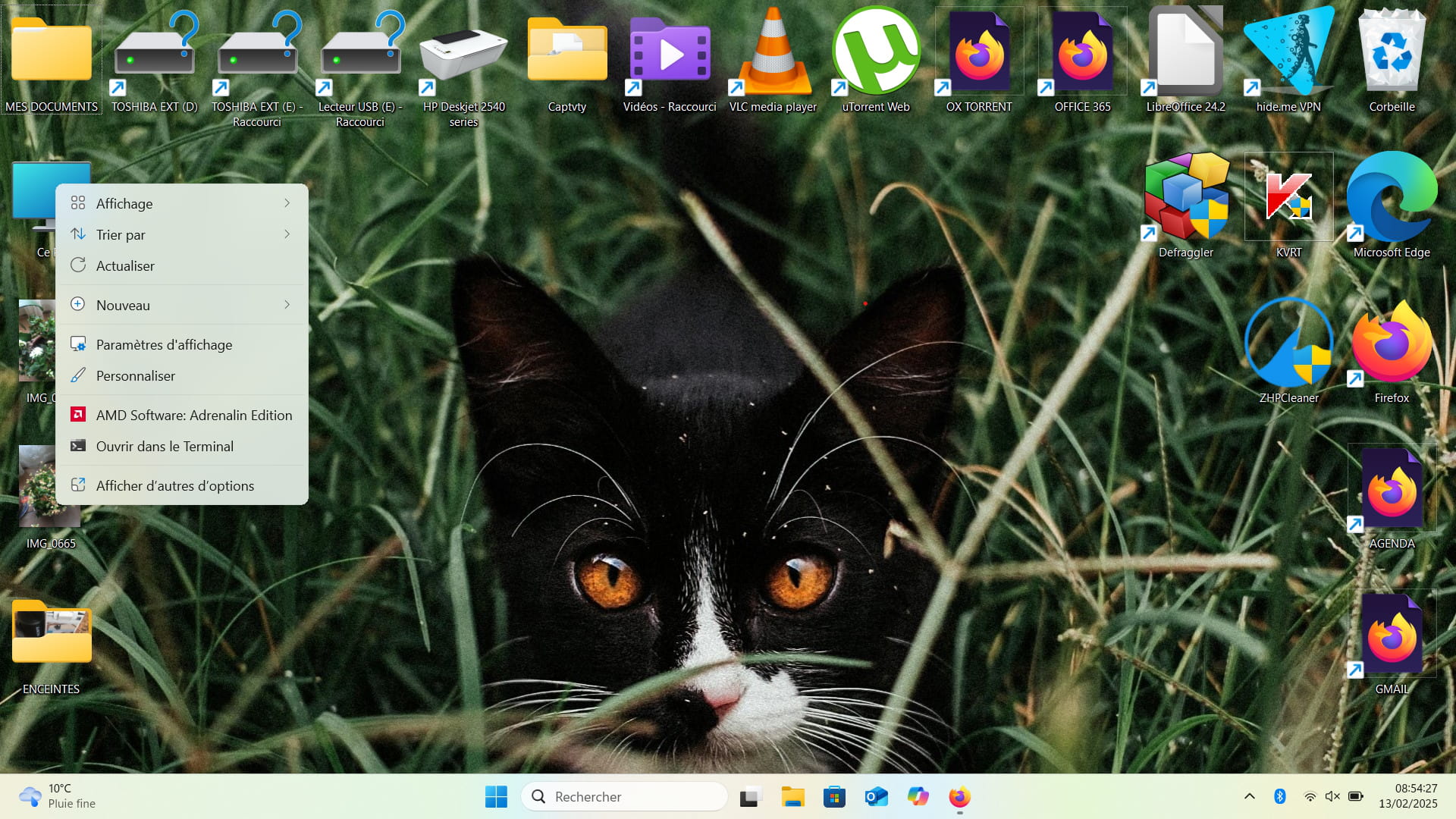Choose Ouvrir dans le Terminal

click(x=182, y=446)
